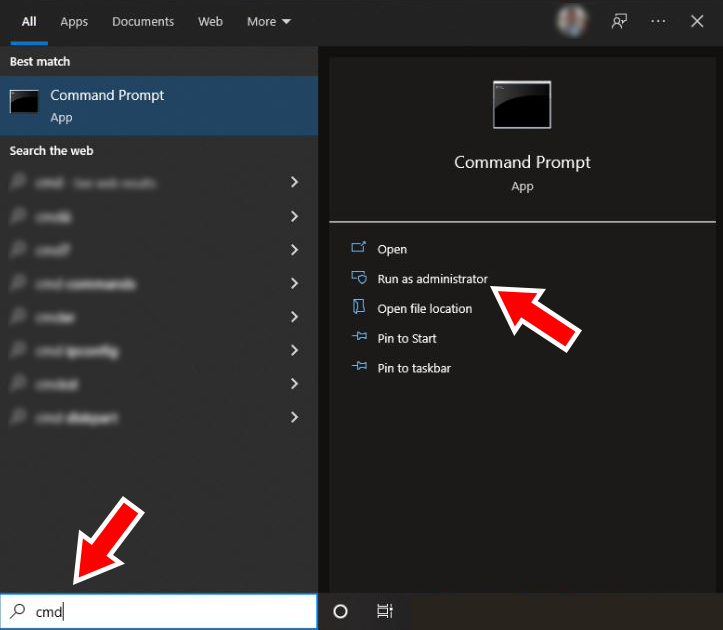Open the three-dot options menu
The height and width of the screenshot is (630, 723).
point(658,21)
